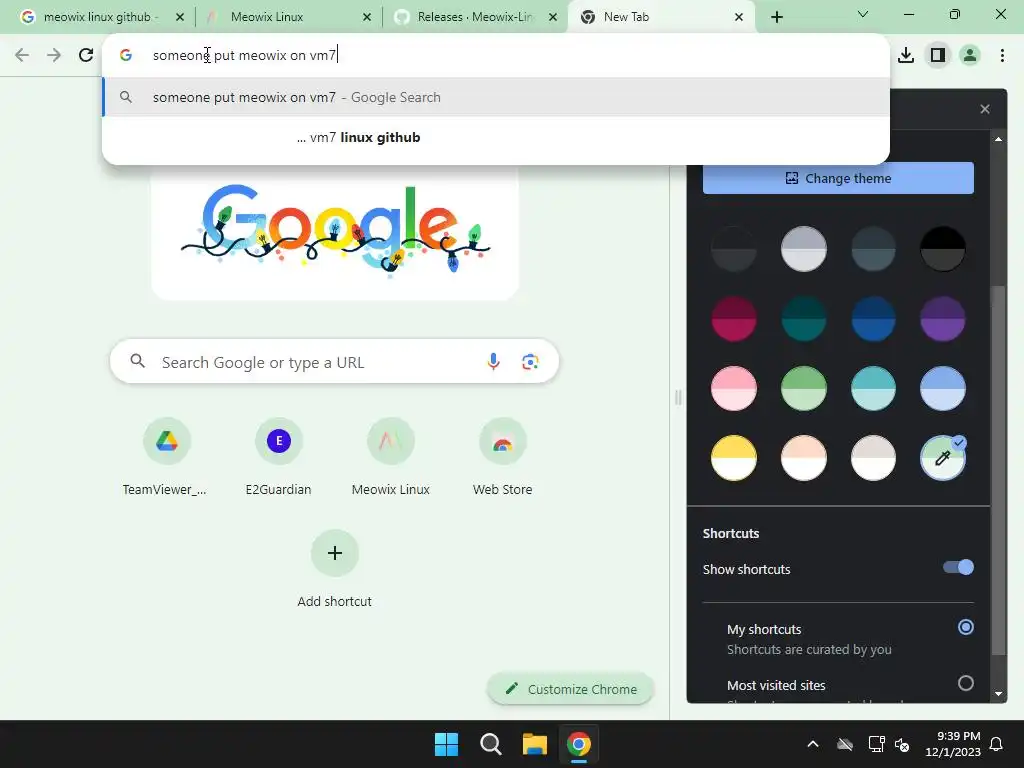Pick the aqua theme color
1024x768 pixels.
(873, 389)
